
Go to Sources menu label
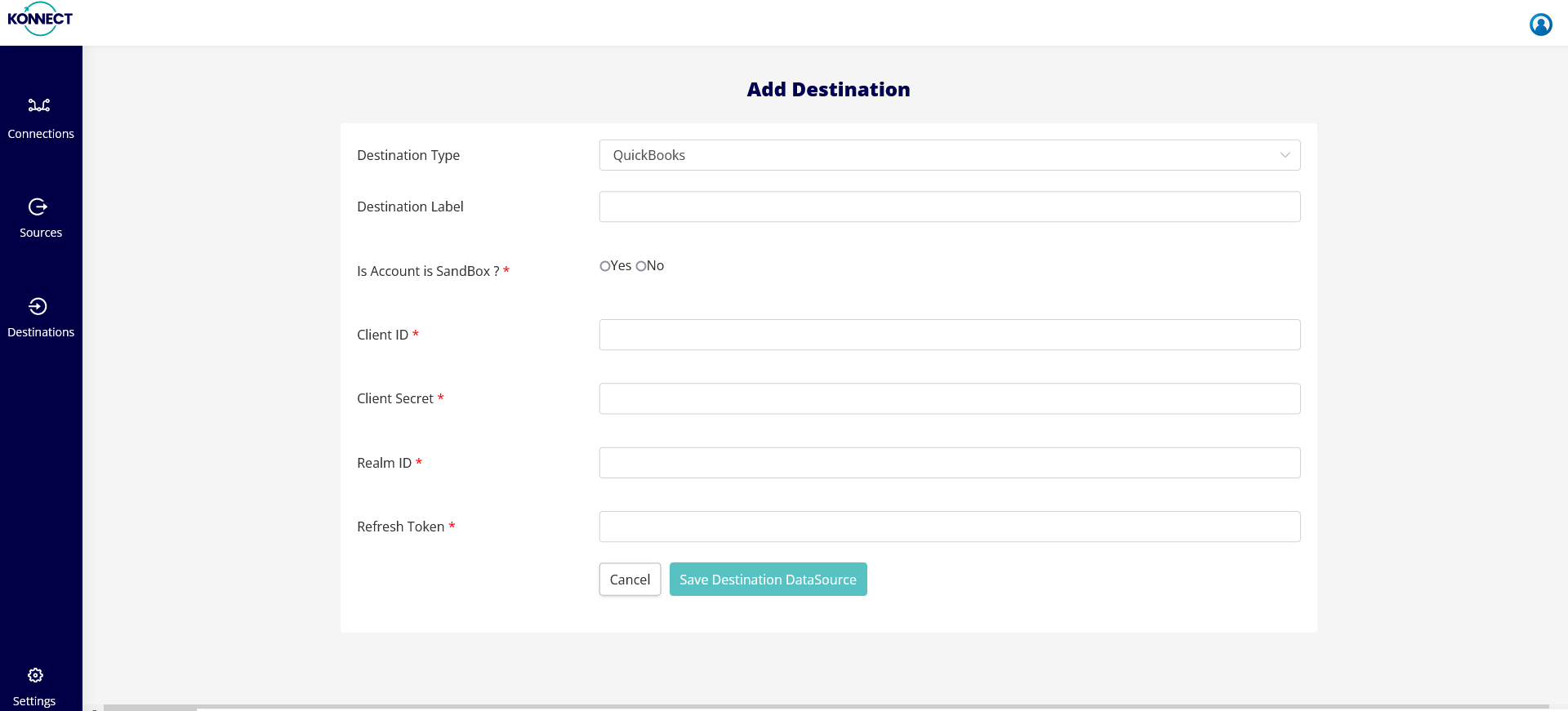[41, 233]
